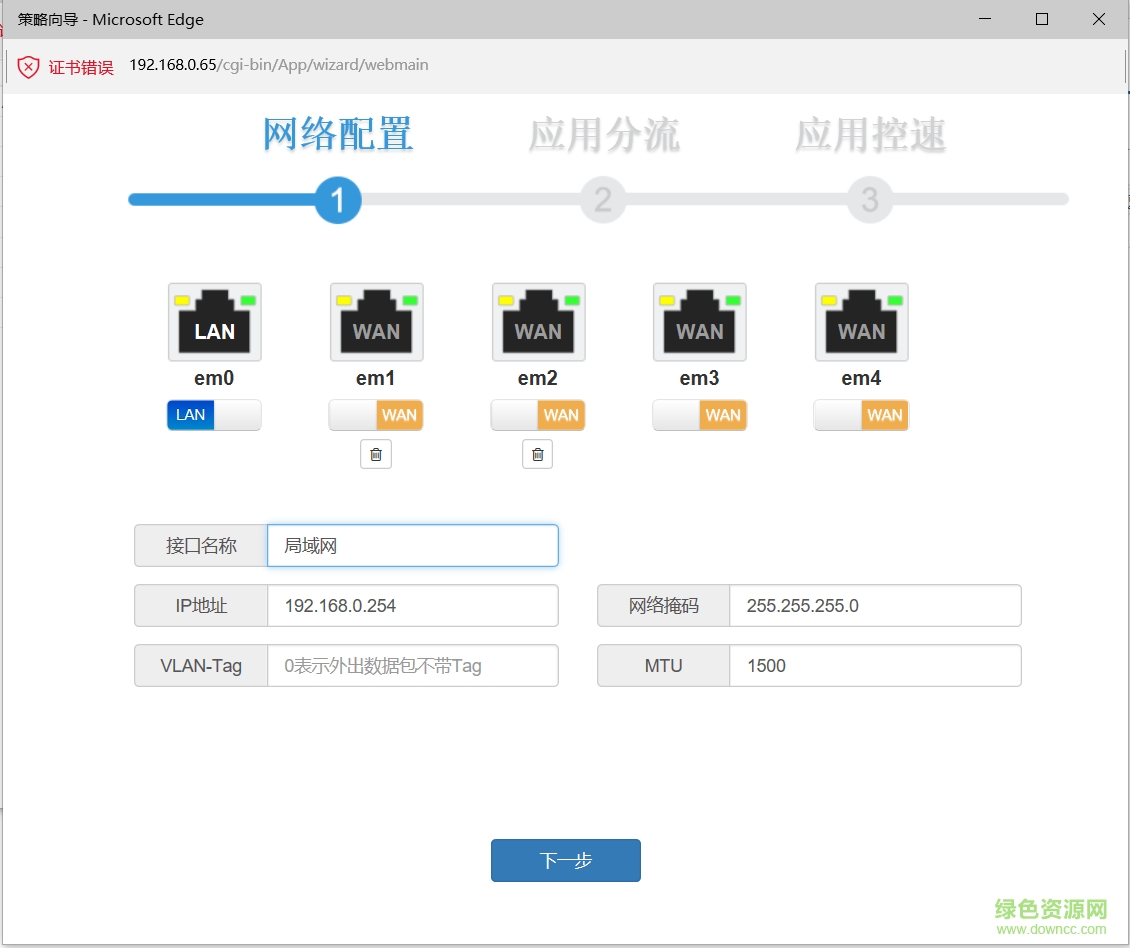Click step 3 circle indicator
The height and width of the screenshot is (948, 1130).
click(870, 200)
